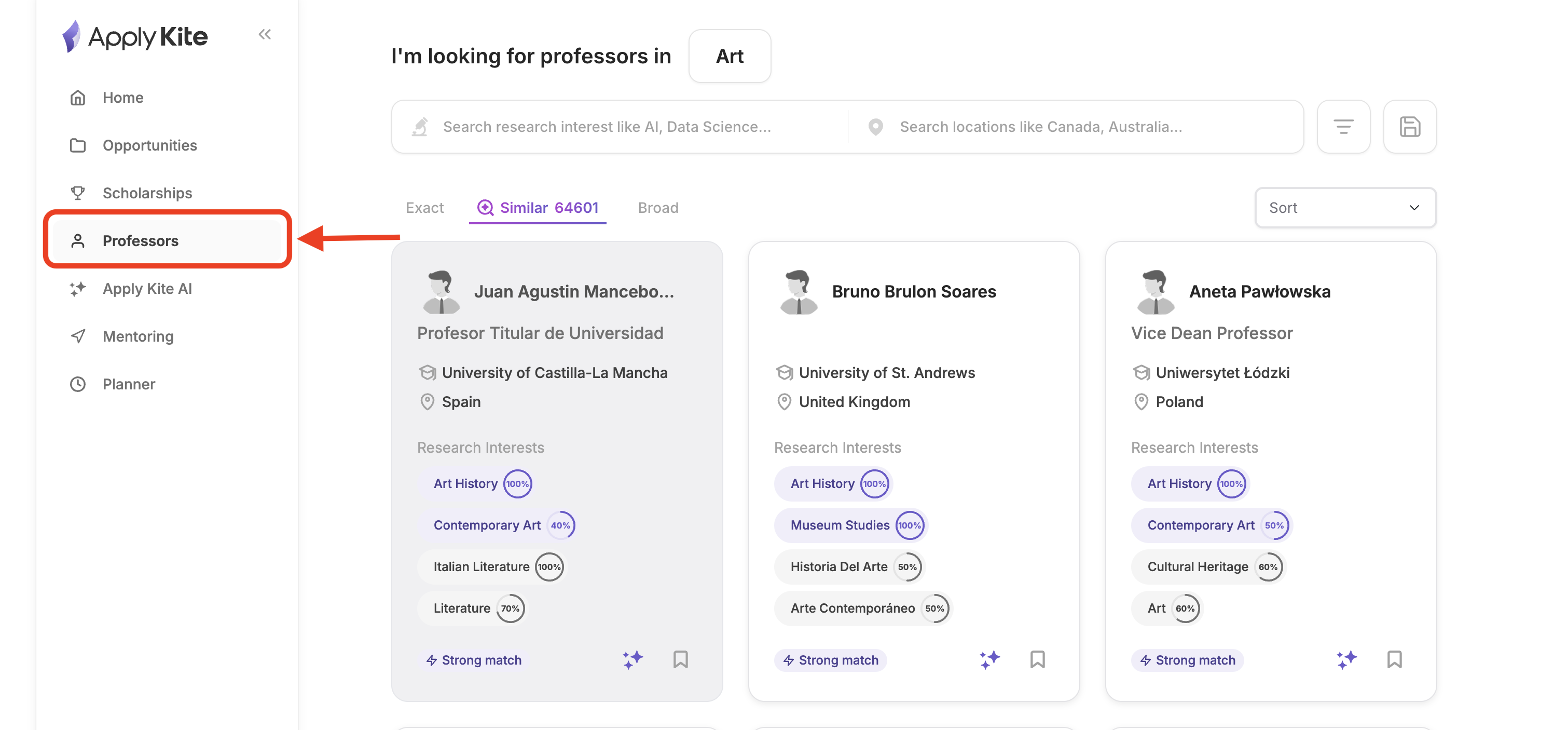The image size is (1568, 730).
Task: Toggle bookmark on Aneta Pawłowska card
Action: coord(1394,659)
